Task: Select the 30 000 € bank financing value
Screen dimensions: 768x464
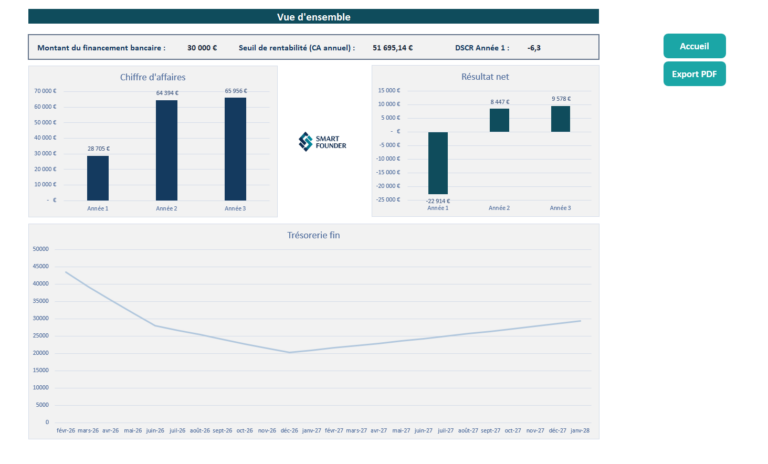Action: tap(202, 48)
